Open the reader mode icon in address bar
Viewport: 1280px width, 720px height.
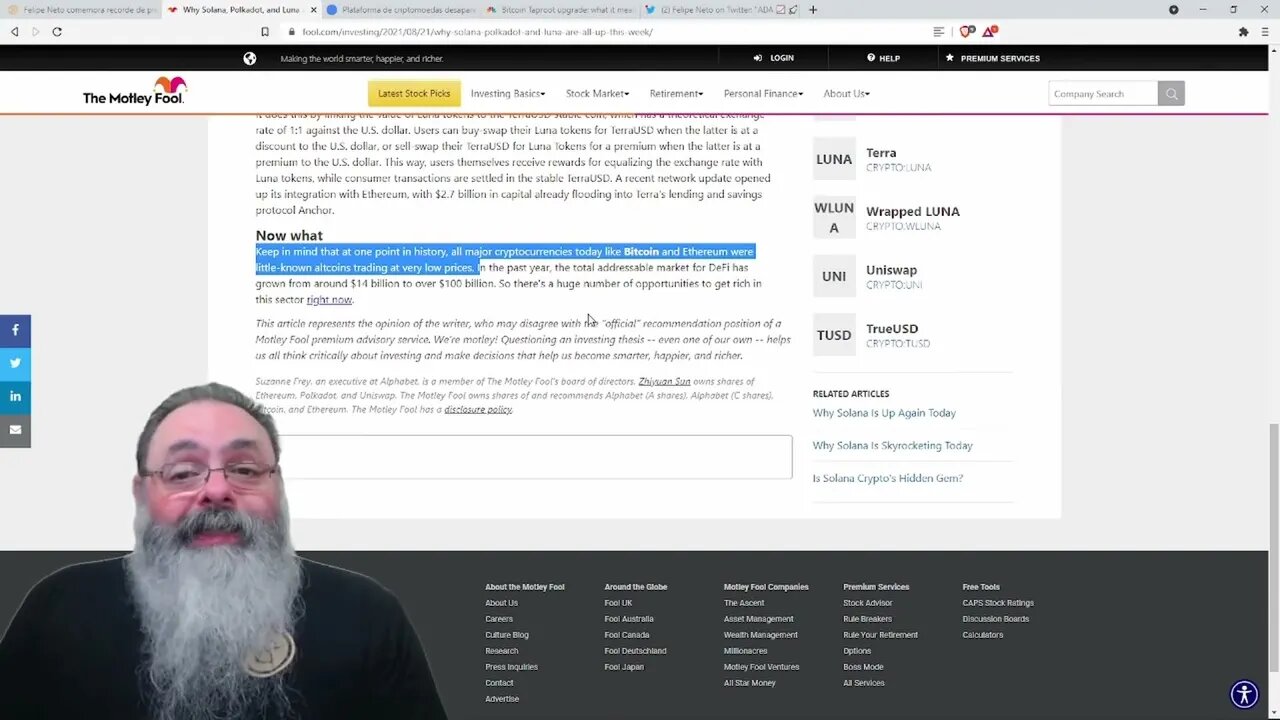(938, 32)
